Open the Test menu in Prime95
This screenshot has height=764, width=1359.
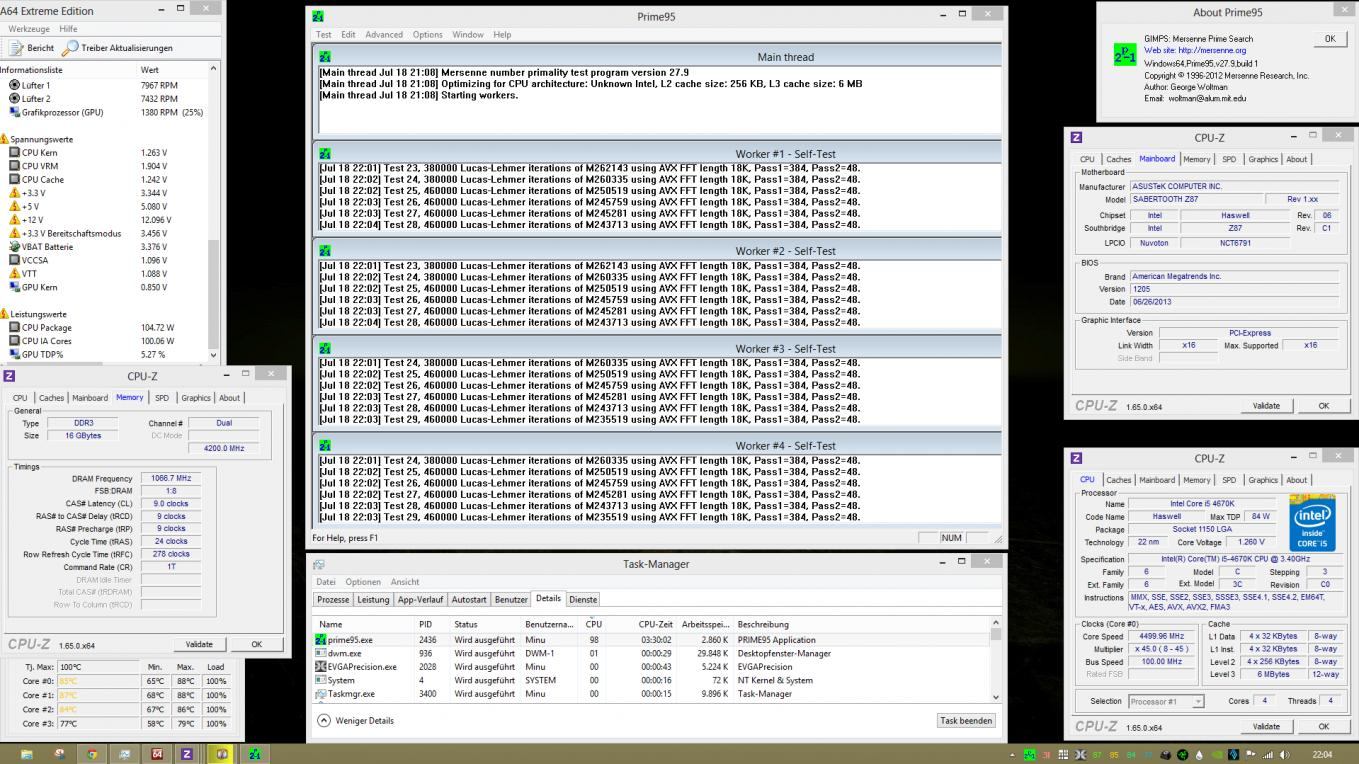pyautogui.click(x=324, y=34)
